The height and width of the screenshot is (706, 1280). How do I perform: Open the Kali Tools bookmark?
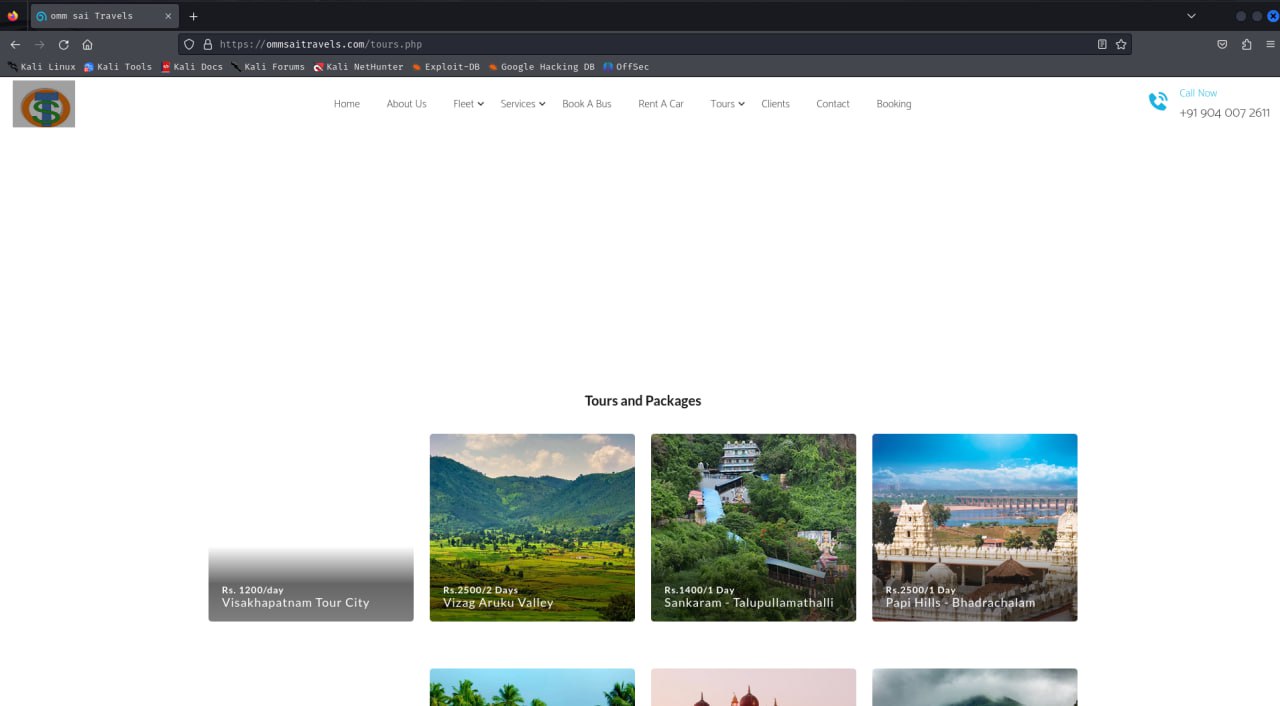click(x=118, y=67)
